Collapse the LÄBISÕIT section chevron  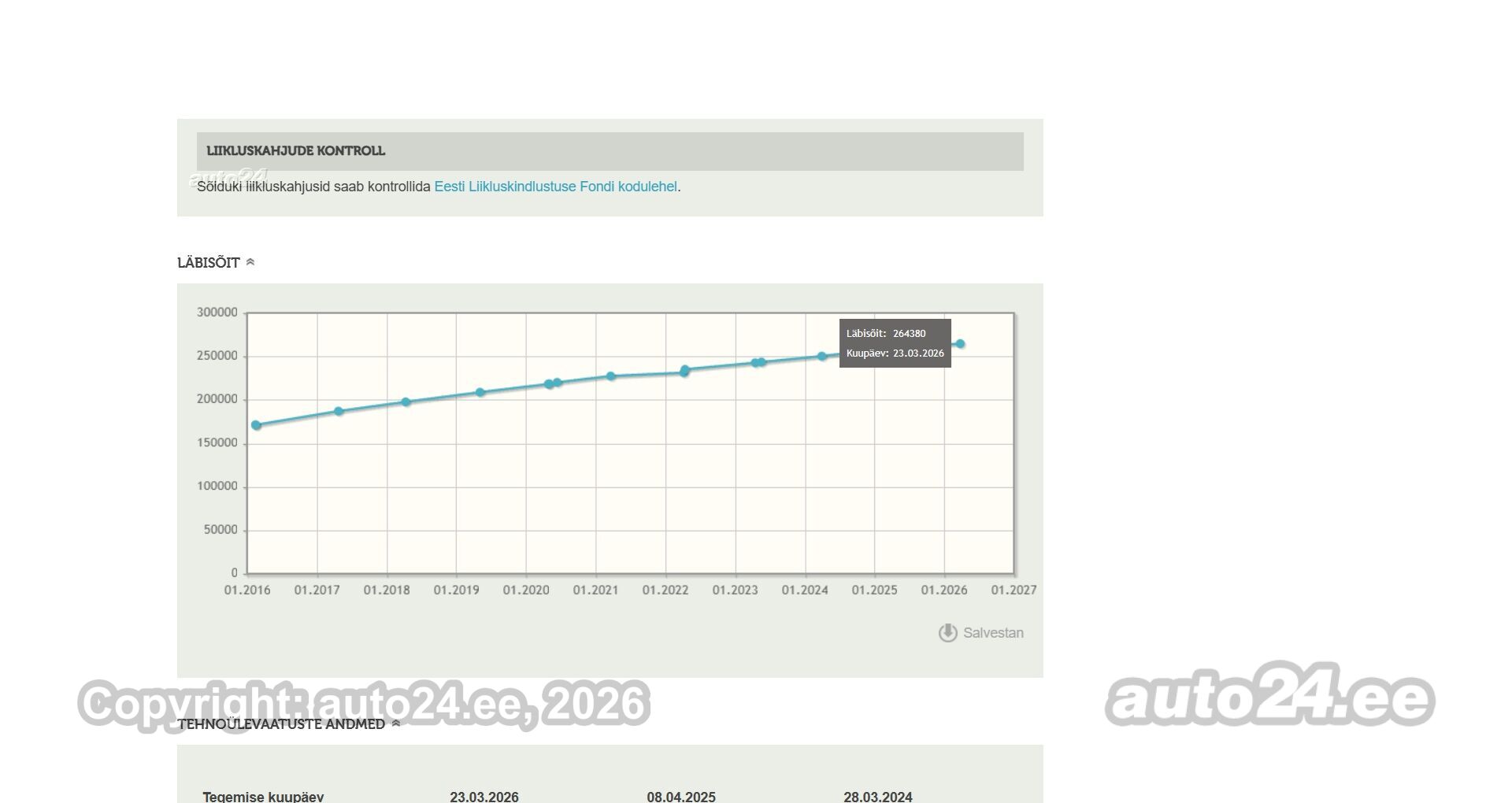coord(250,262)
